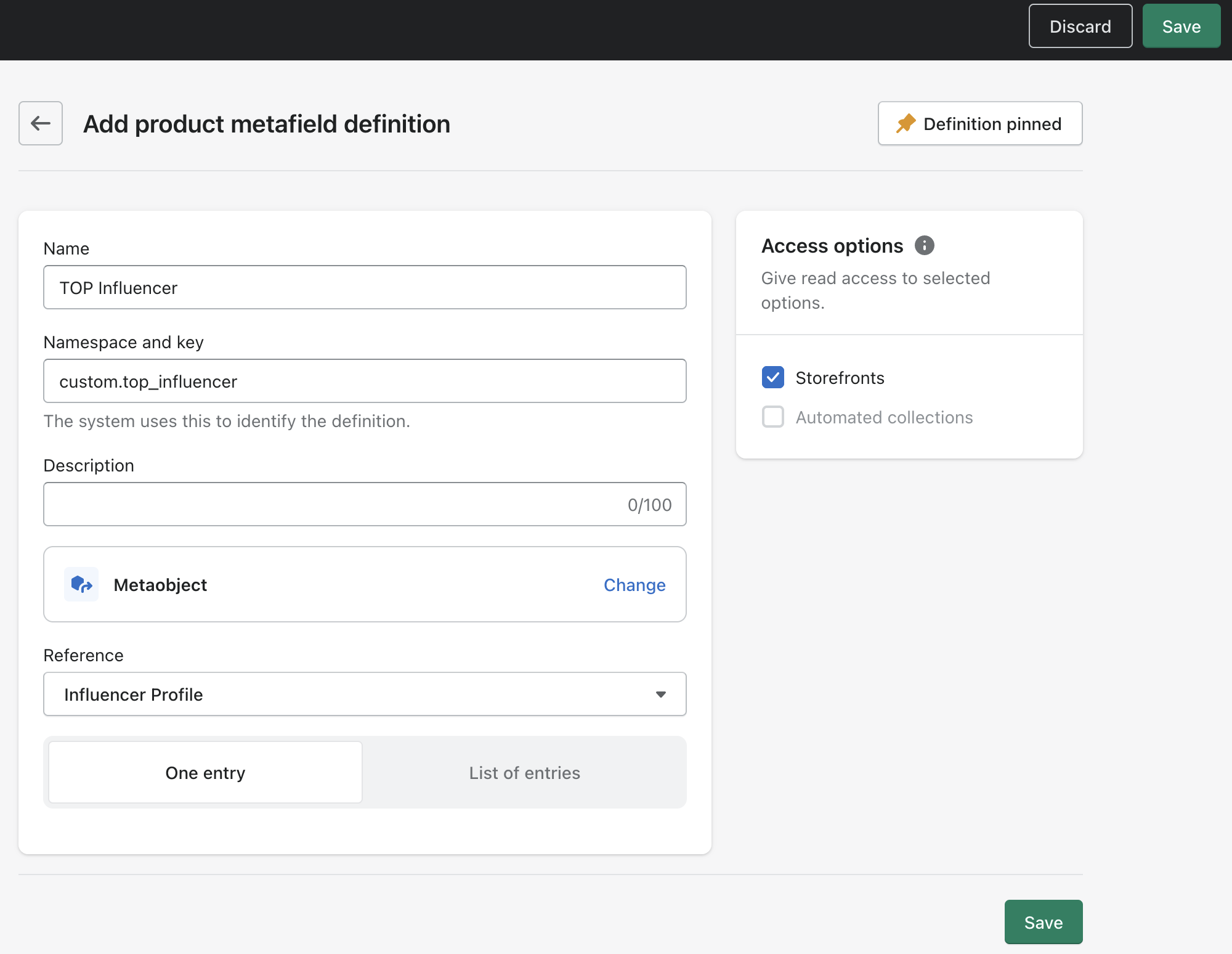Expand the Influencer Profile select box

pos(345,694)
